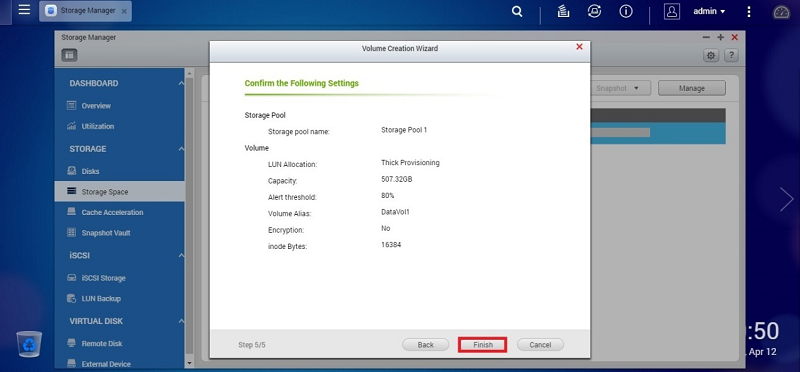Click the iSCSI Storage sidebar icon

coord(71,278)
